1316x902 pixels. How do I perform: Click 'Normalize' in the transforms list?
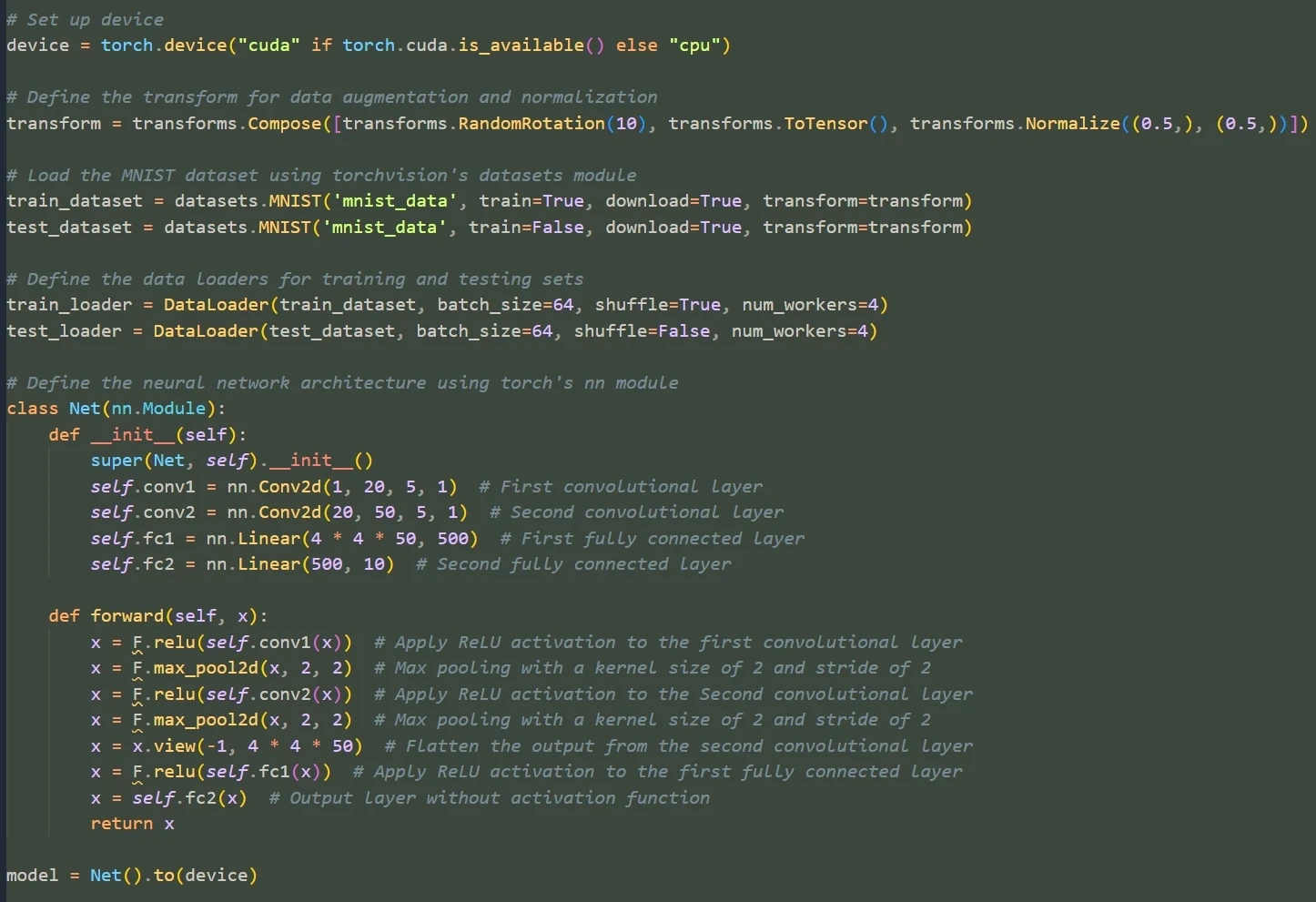click(1072, 123)
